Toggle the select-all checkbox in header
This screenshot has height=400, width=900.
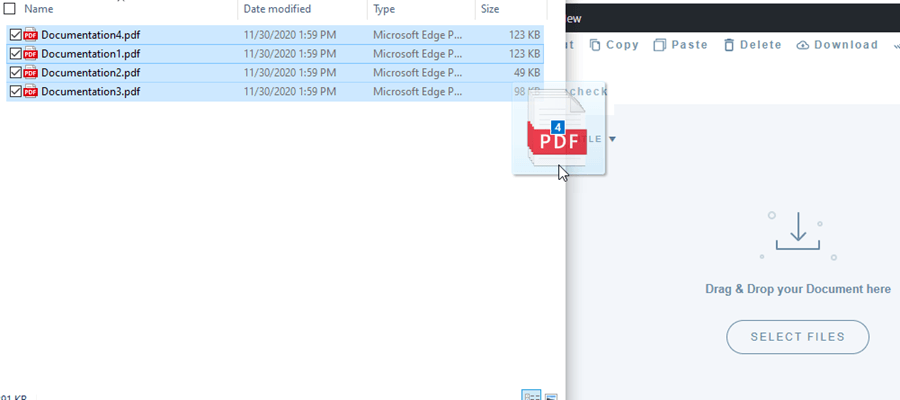9,9
